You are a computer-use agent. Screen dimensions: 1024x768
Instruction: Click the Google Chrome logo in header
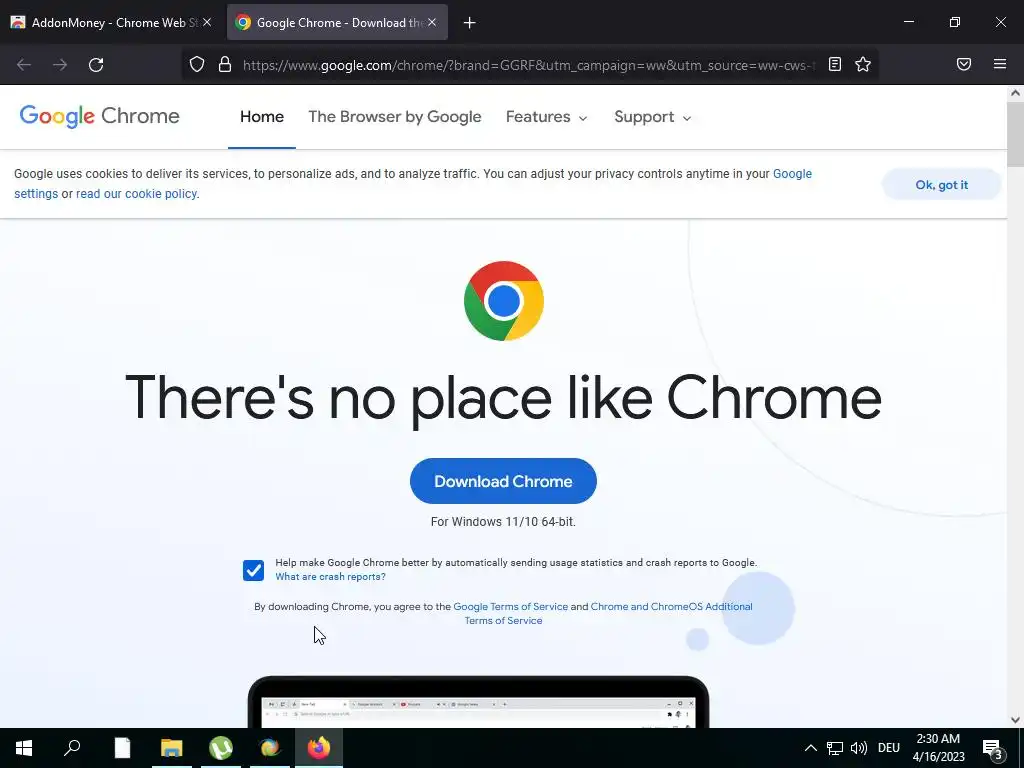[x=99, y=116]
